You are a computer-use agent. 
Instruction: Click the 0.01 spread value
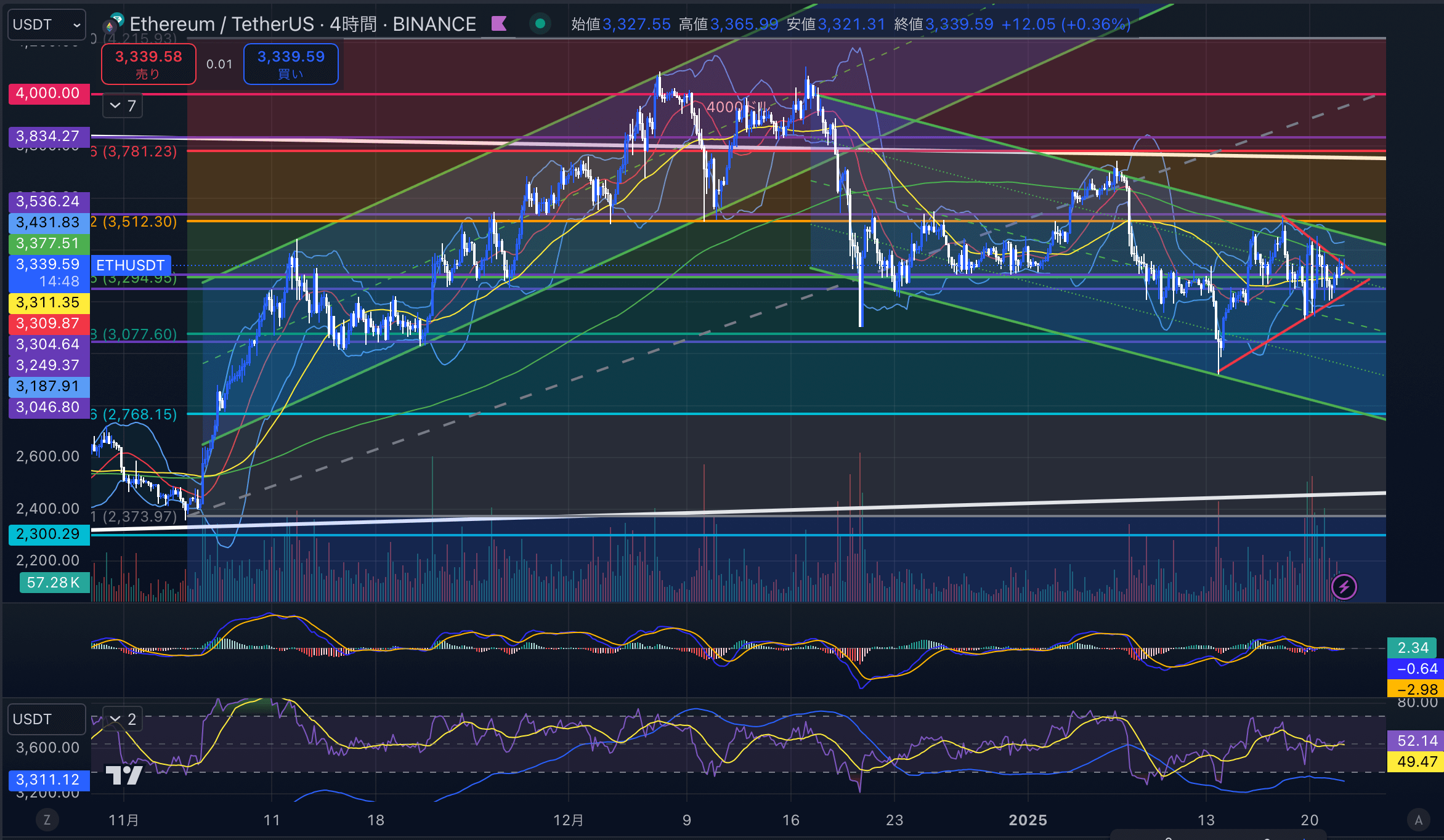(219, 64)
